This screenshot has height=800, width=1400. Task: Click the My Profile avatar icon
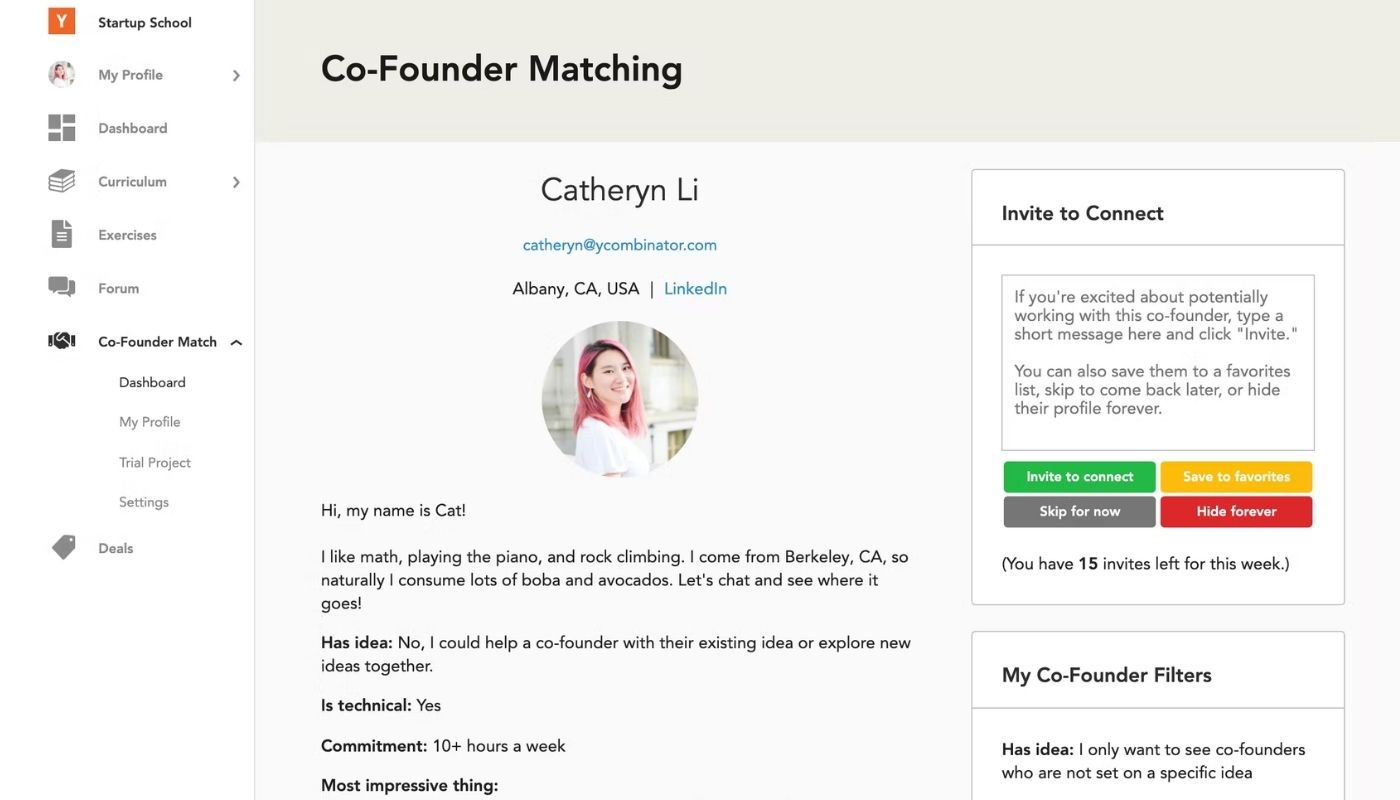pos(61,74)
